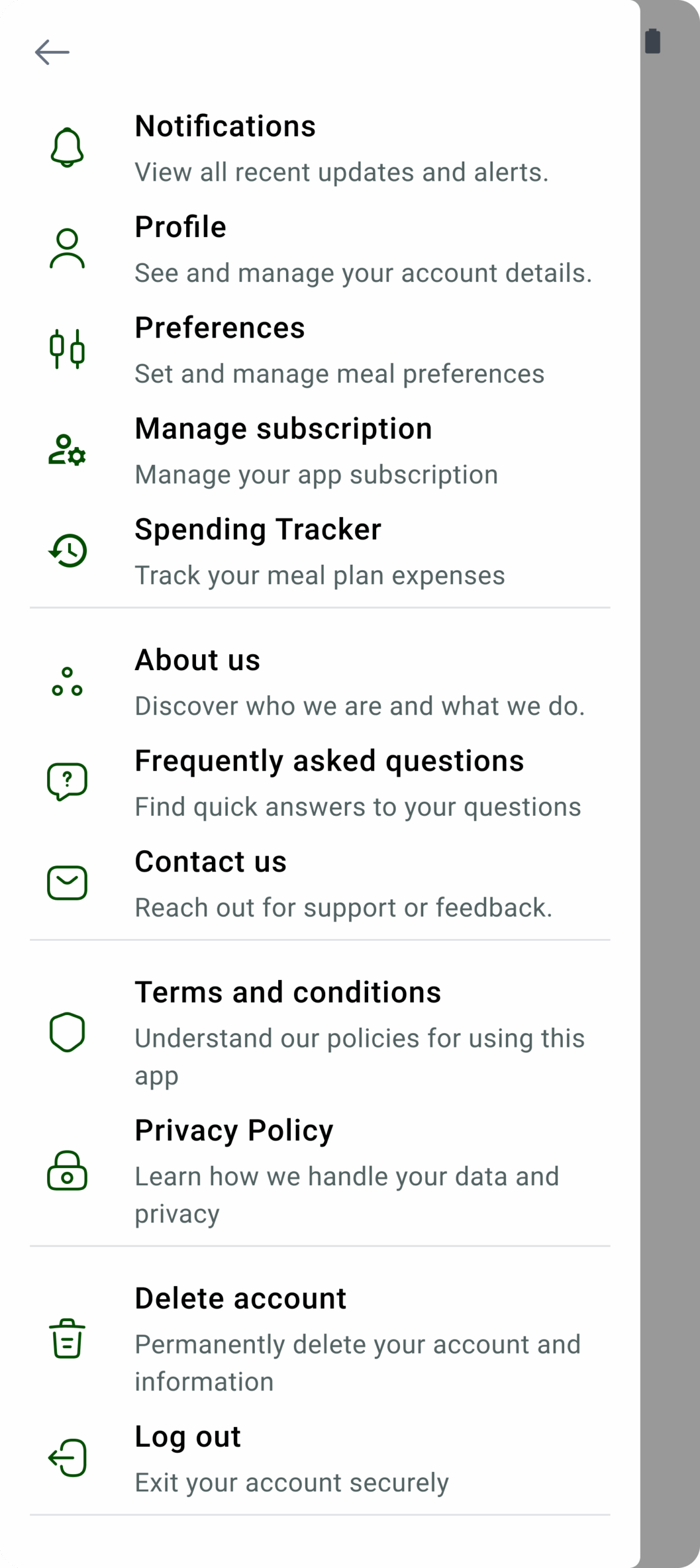
Task: Select the Spending Tracker menu item
Action: (258, 530)
